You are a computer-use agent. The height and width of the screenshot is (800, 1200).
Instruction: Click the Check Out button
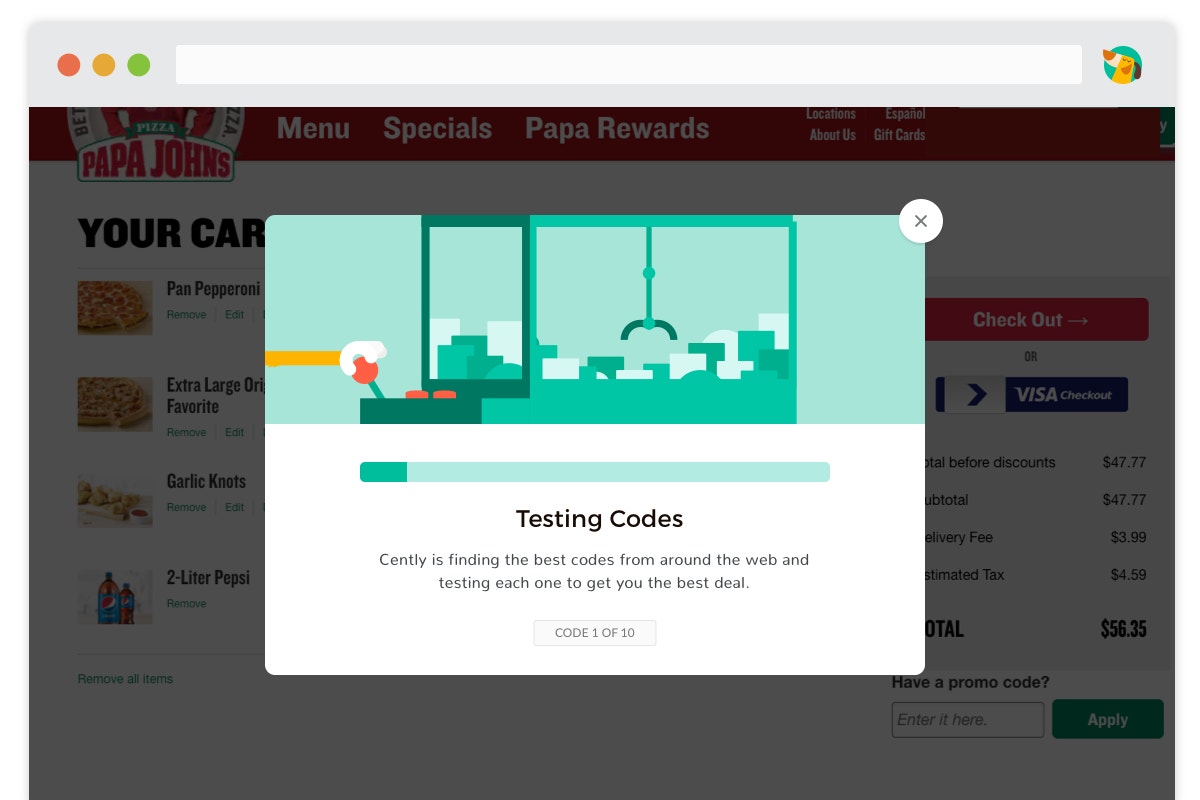pos(1036,320)
